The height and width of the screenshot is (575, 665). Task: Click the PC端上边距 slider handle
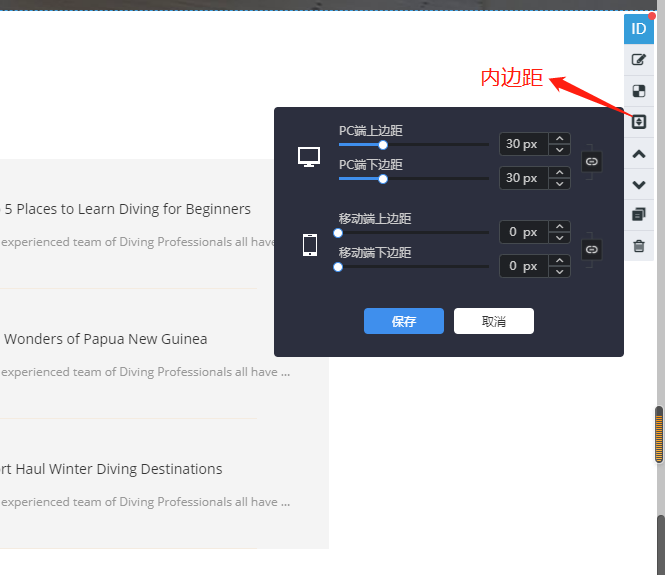382,145
